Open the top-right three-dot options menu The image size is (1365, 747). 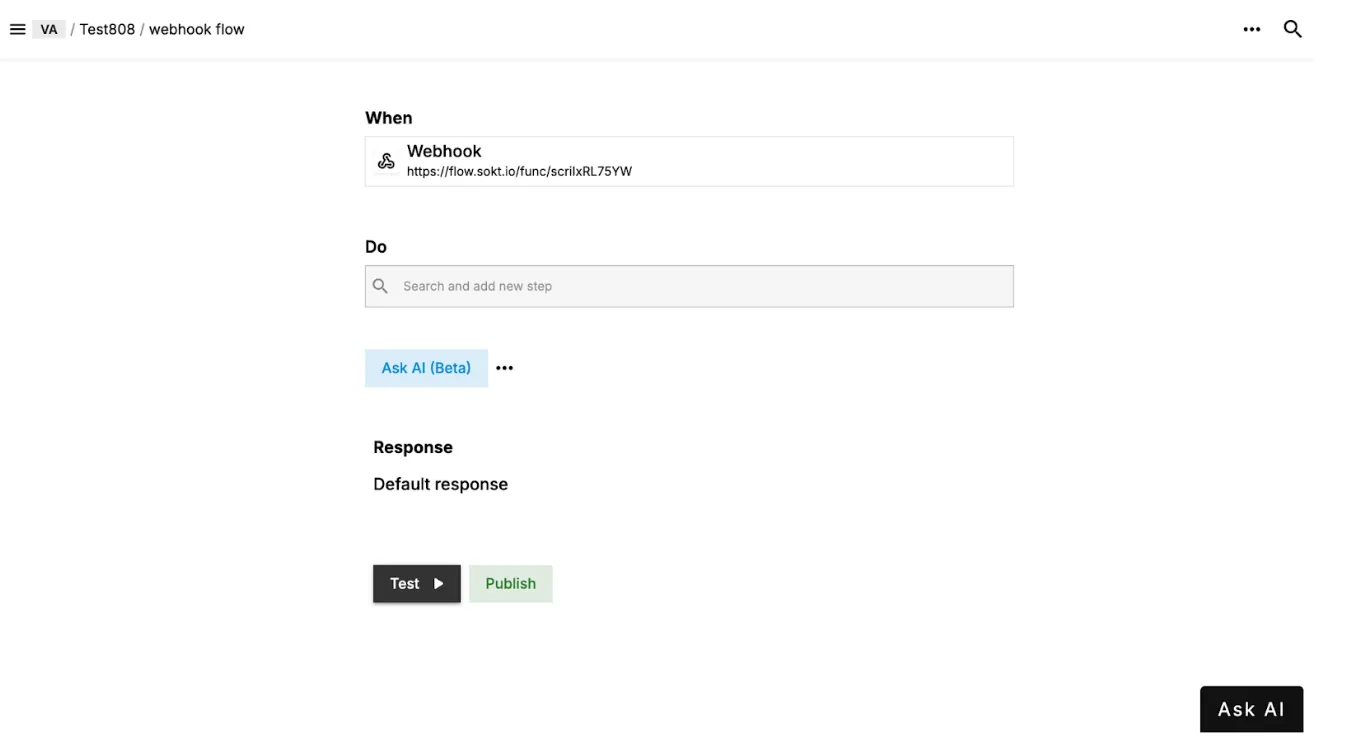point(1251,29)
